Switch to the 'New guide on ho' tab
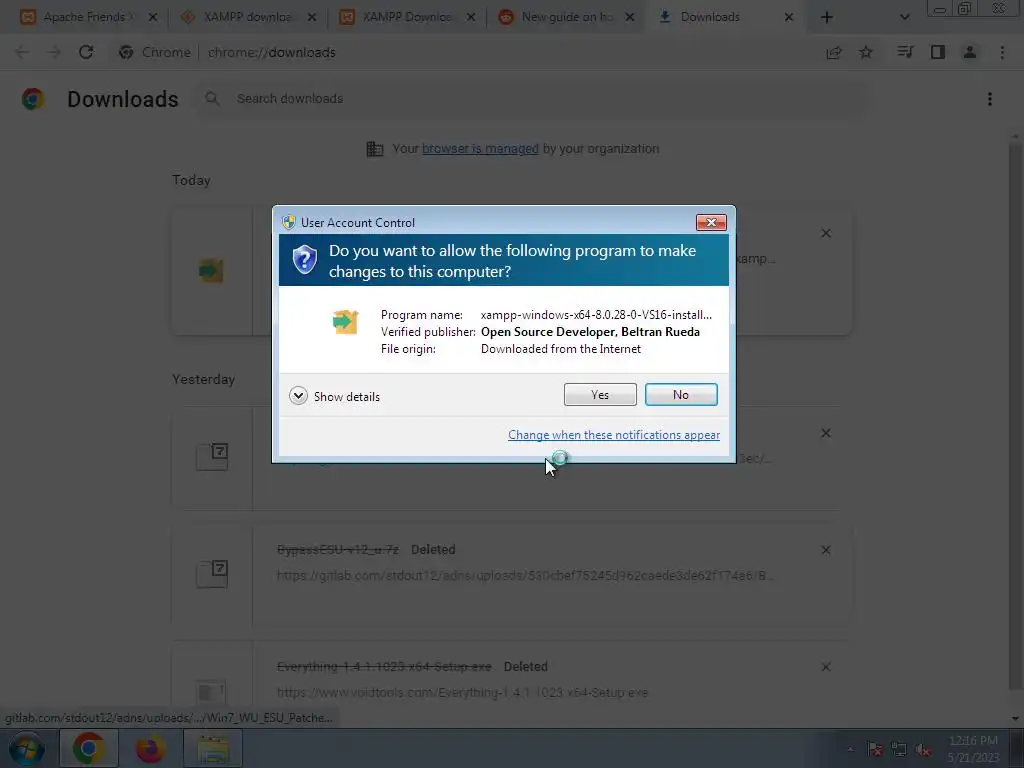The image size is (1024, 768). point(566,17)
